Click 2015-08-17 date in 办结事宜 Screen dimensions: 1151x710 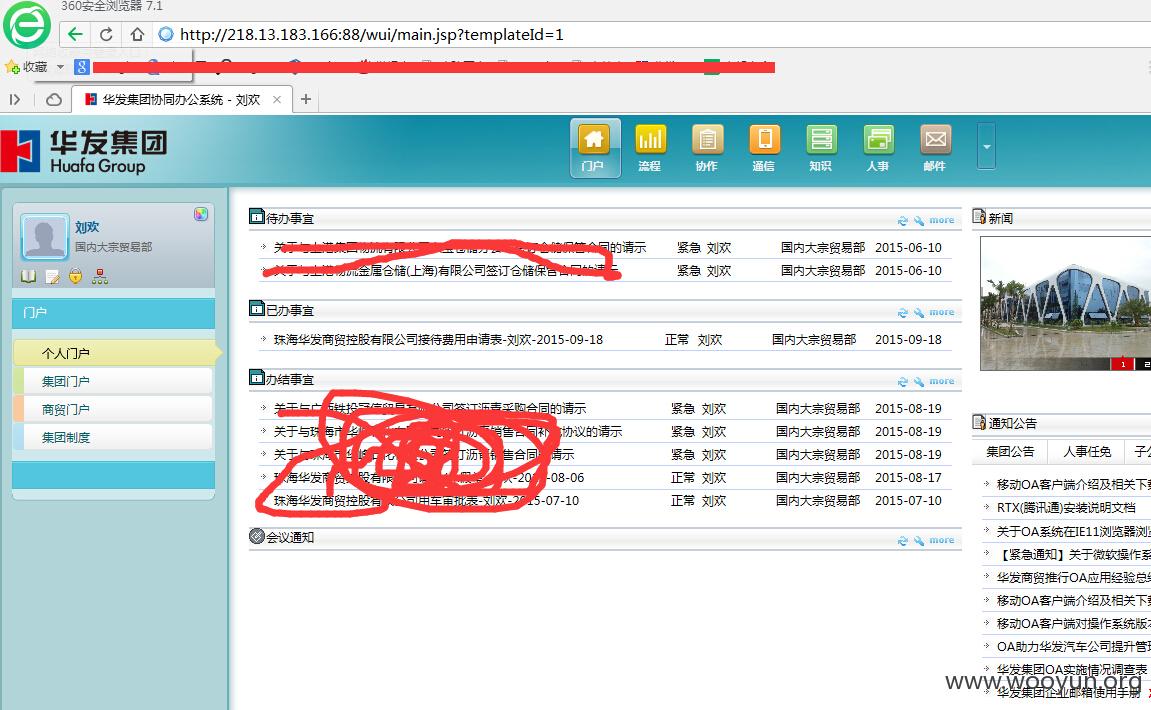click(908, 478)
